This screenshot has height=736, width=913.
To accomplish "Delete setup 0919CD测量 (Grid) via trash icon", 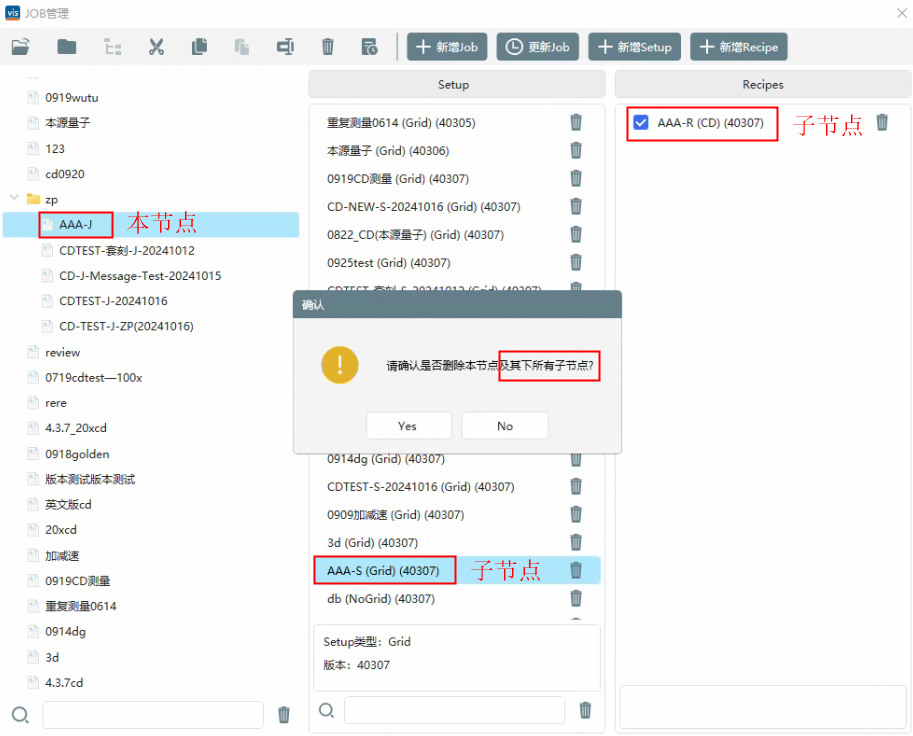I will 576,178.
